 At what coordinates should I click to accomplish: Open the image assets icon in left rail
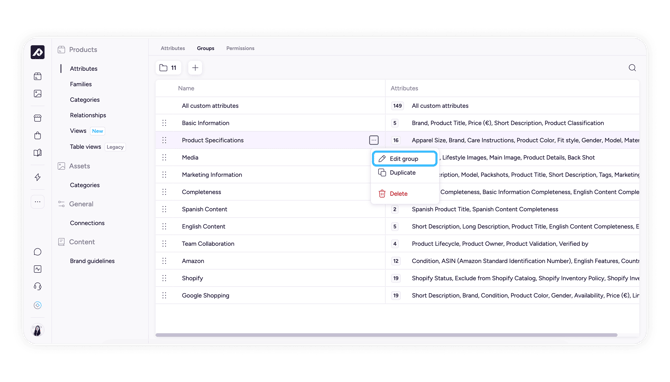(38, 94)
